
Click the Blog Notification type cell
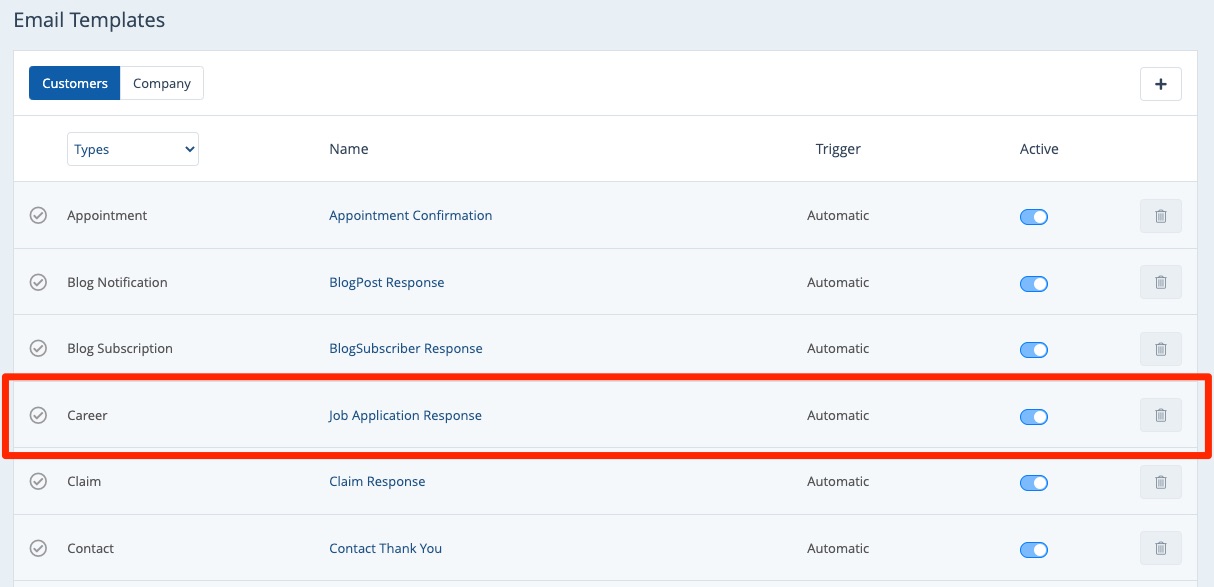117,282
